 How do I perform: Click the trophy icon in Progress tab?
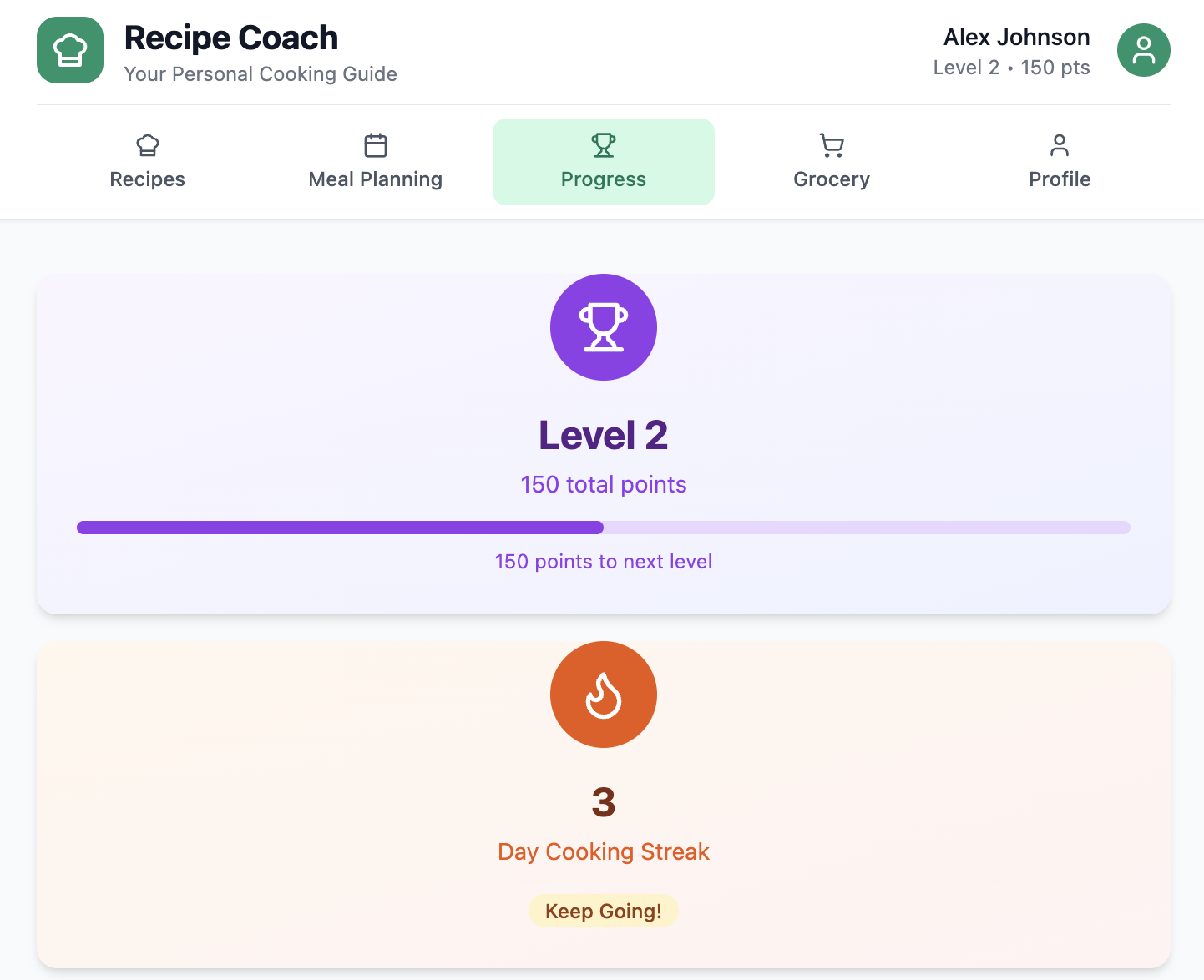[x=604, y=145]
